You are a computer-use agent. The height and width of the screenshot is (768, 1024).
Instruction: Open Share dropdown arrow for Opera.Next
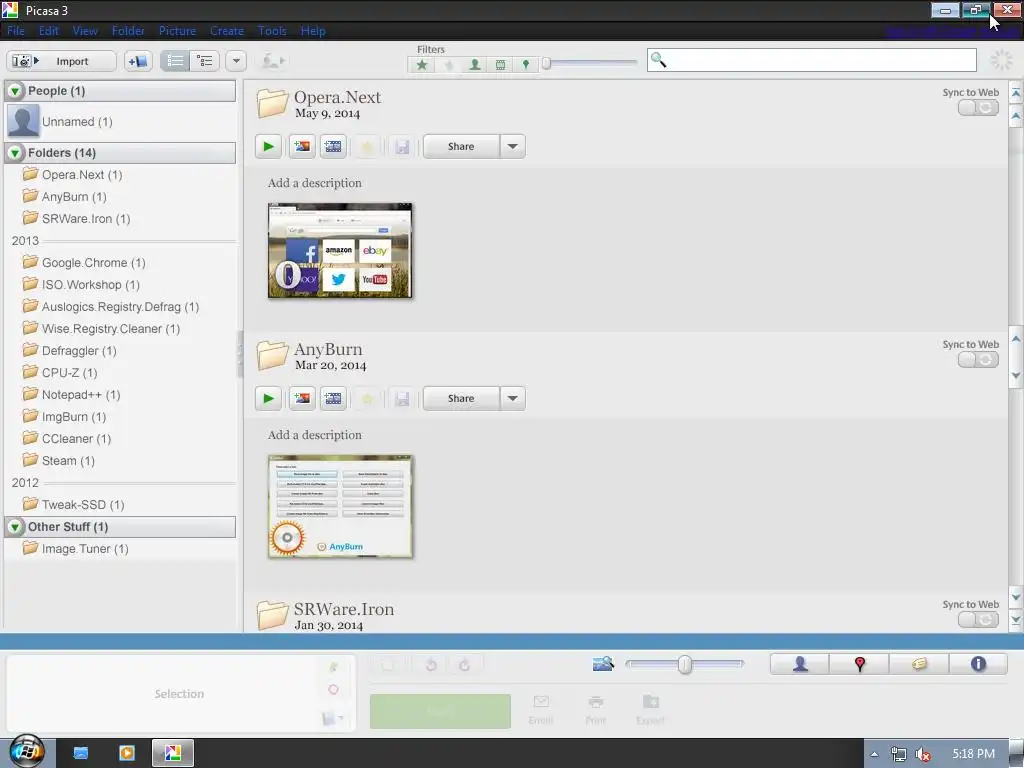513,146
